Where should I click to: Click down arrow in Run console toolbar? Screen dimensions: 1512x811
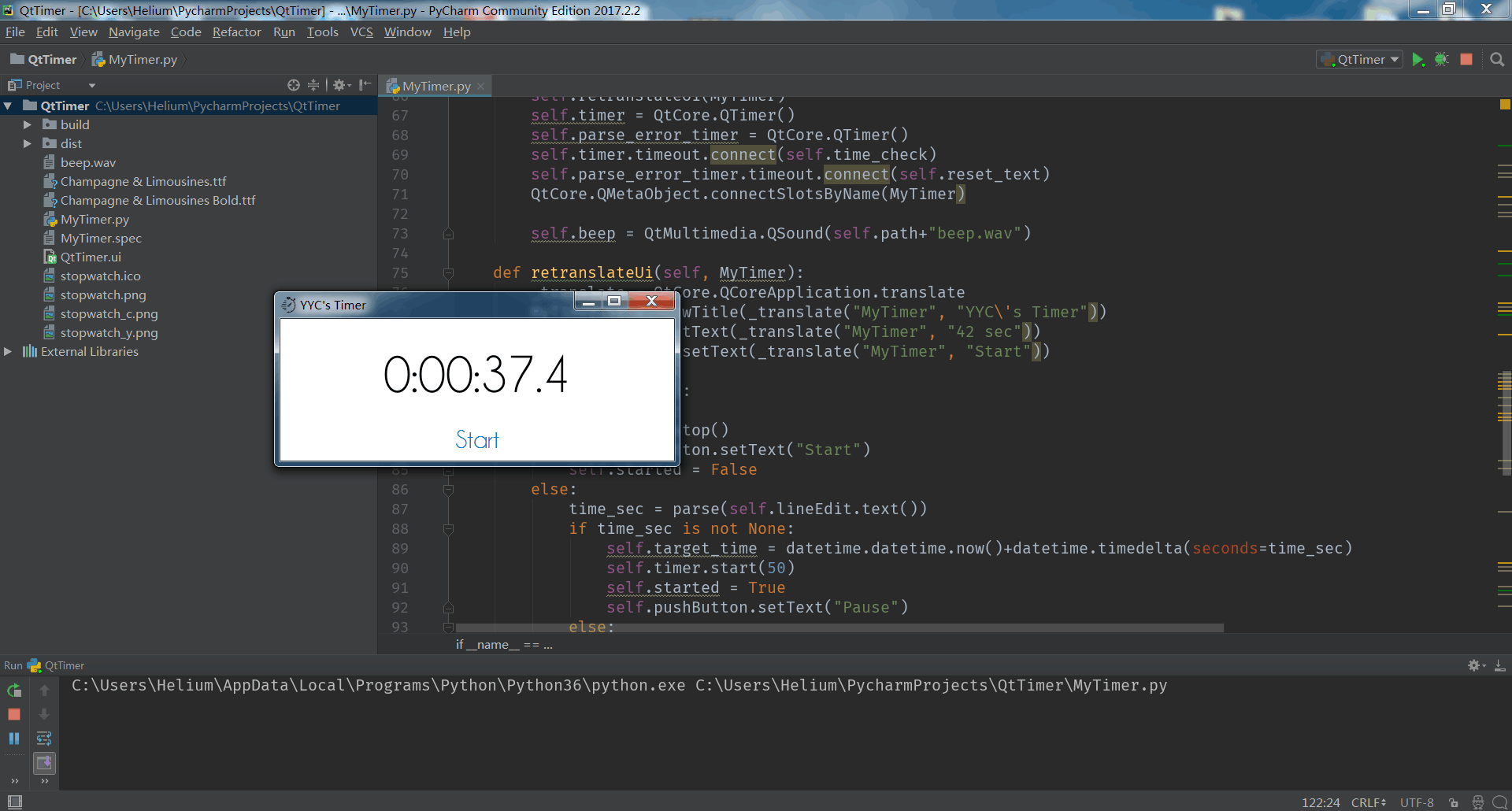pos(44,714)
